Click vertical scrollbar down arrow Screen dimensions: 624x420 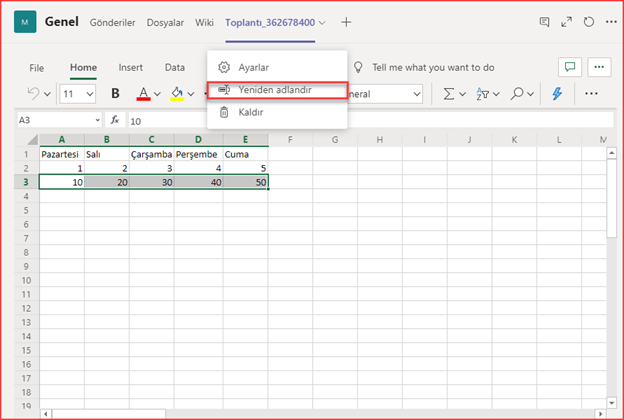[x=612, y=403]
